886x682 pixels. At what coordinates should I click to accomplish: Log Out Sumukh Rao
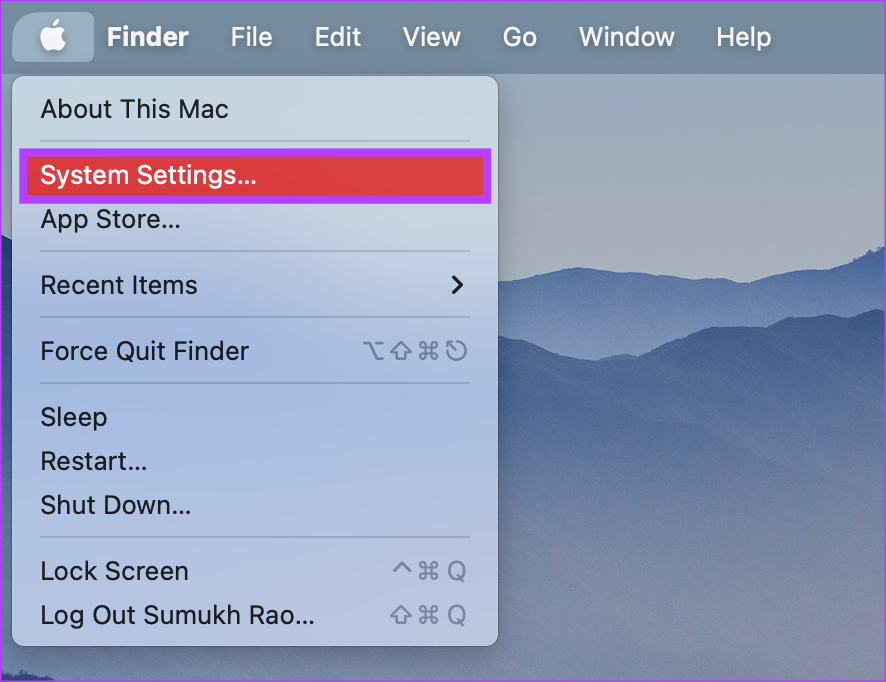[x=177, y=615]
